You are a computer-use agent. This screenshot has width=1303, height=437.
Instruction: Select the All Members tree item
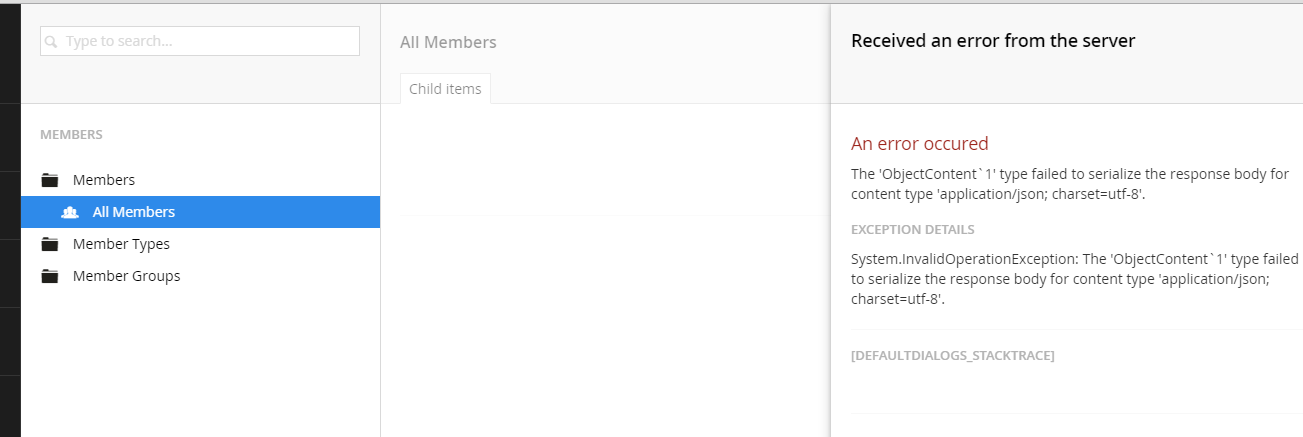200,212
